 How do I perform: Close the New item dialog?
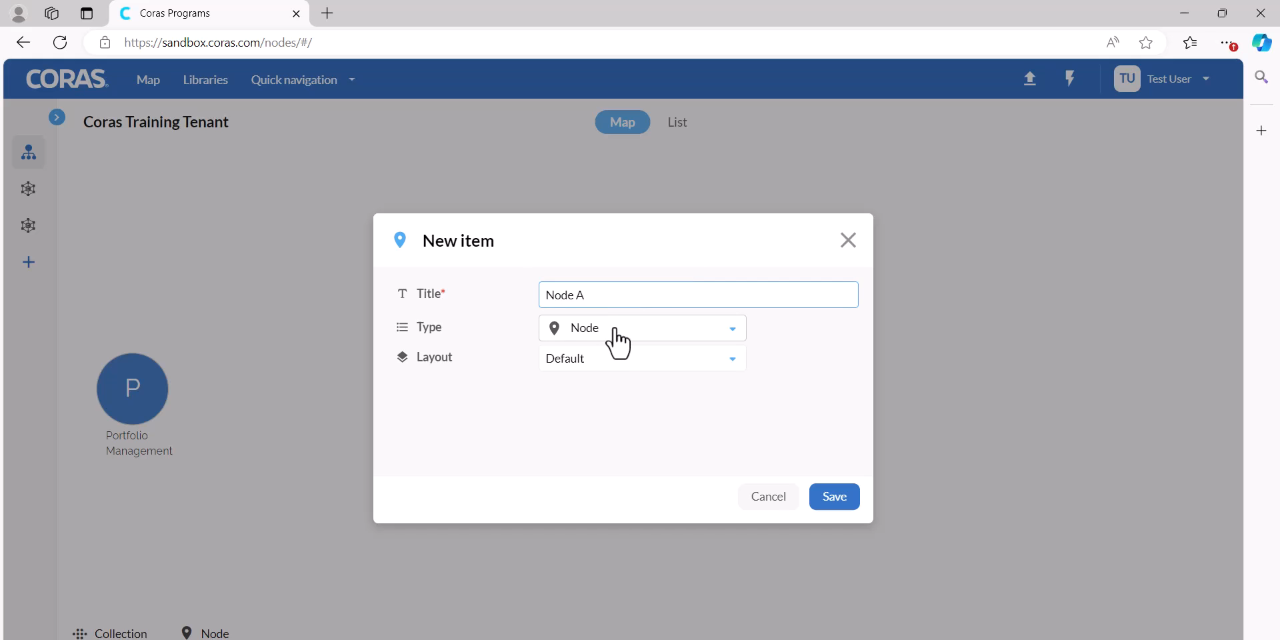tap(848, 240)
